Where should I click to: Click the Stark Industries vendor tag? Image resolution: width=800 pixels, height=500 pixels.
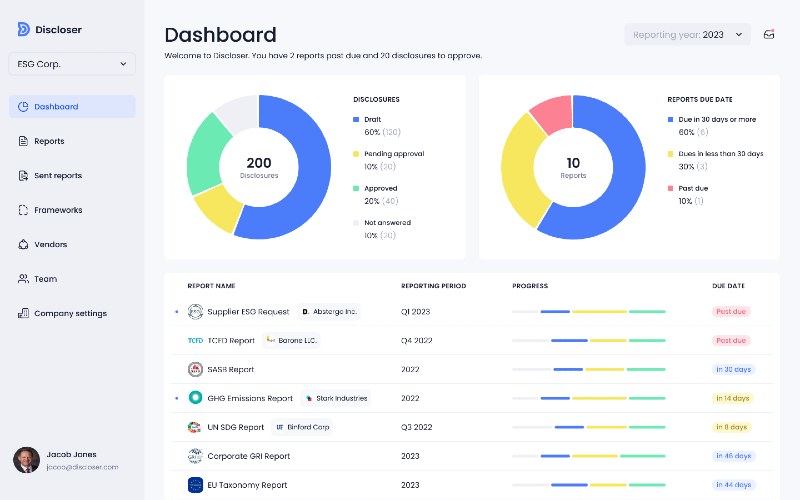point(336,398)
